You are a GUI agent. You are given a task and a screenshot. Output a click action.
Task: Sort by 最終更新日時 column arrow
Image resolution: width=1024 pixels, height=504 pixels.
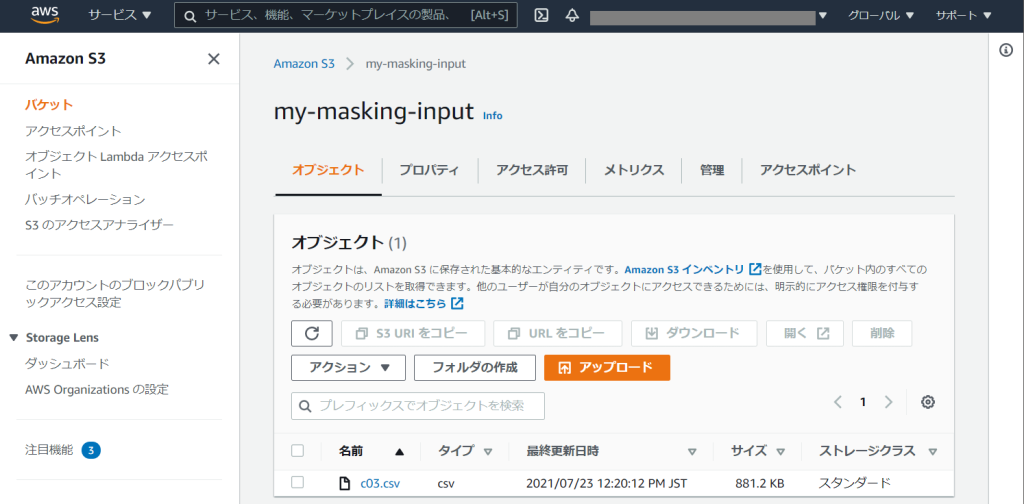pyautogui.click(x=692, y=451)
